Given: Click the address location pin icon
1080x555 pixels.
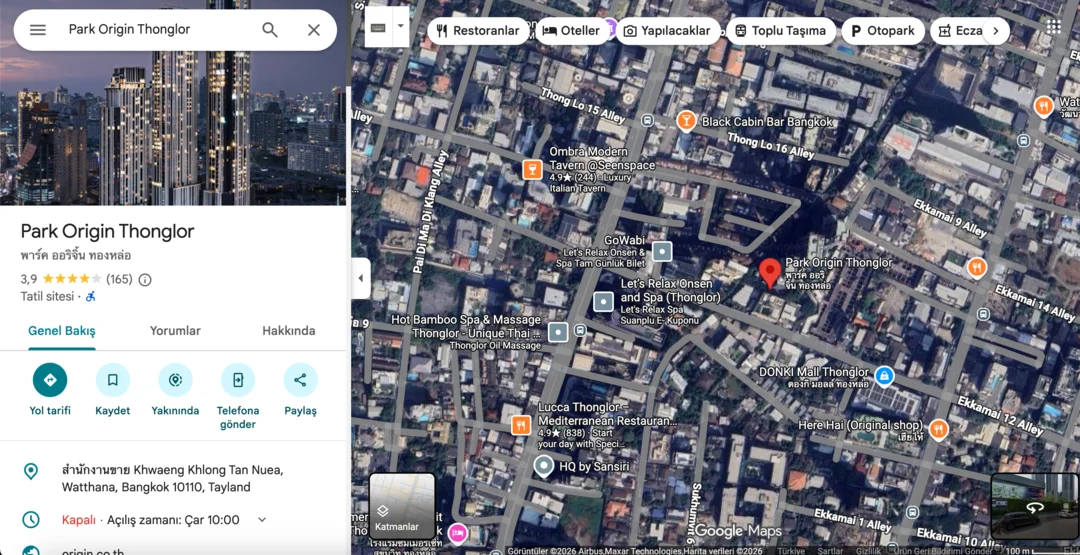Looking at the screenshot, I should pos(30,471).
